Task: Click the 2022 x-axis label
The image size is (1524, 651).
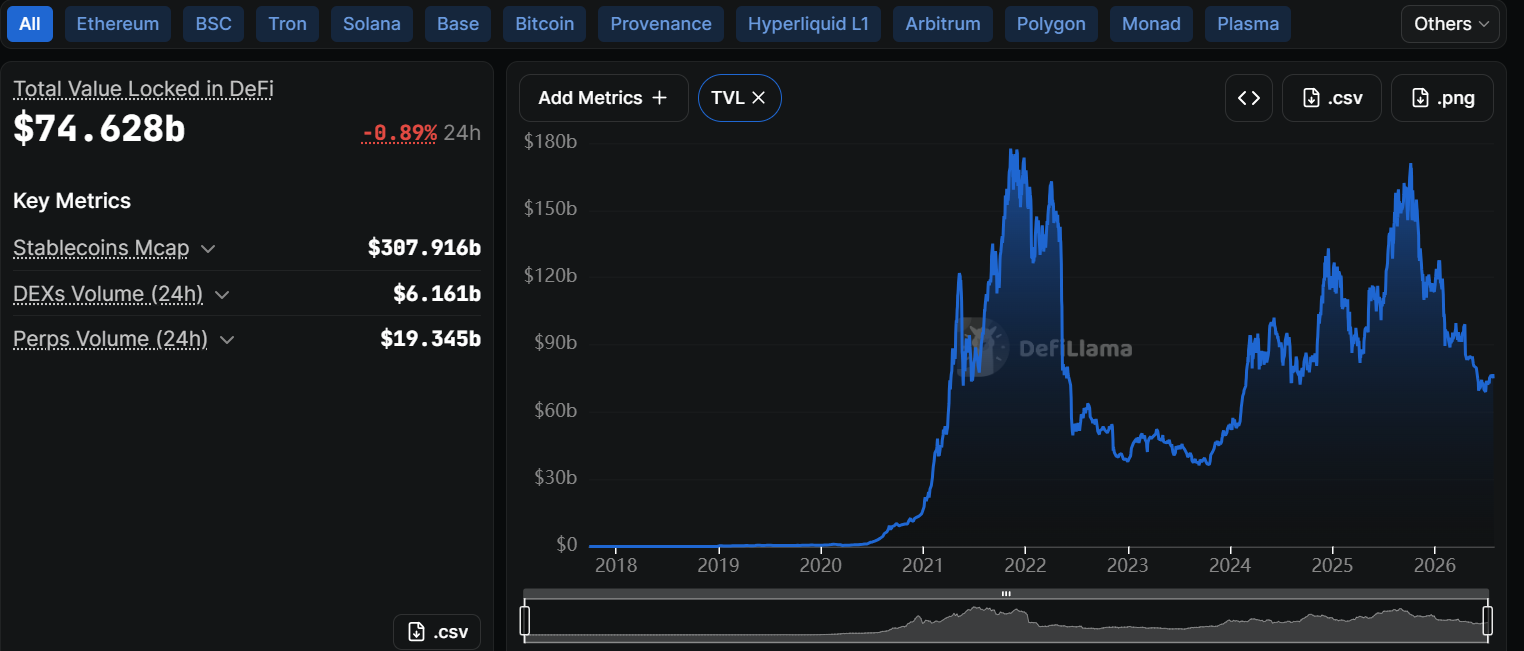Action: (x=1025, y=564)
